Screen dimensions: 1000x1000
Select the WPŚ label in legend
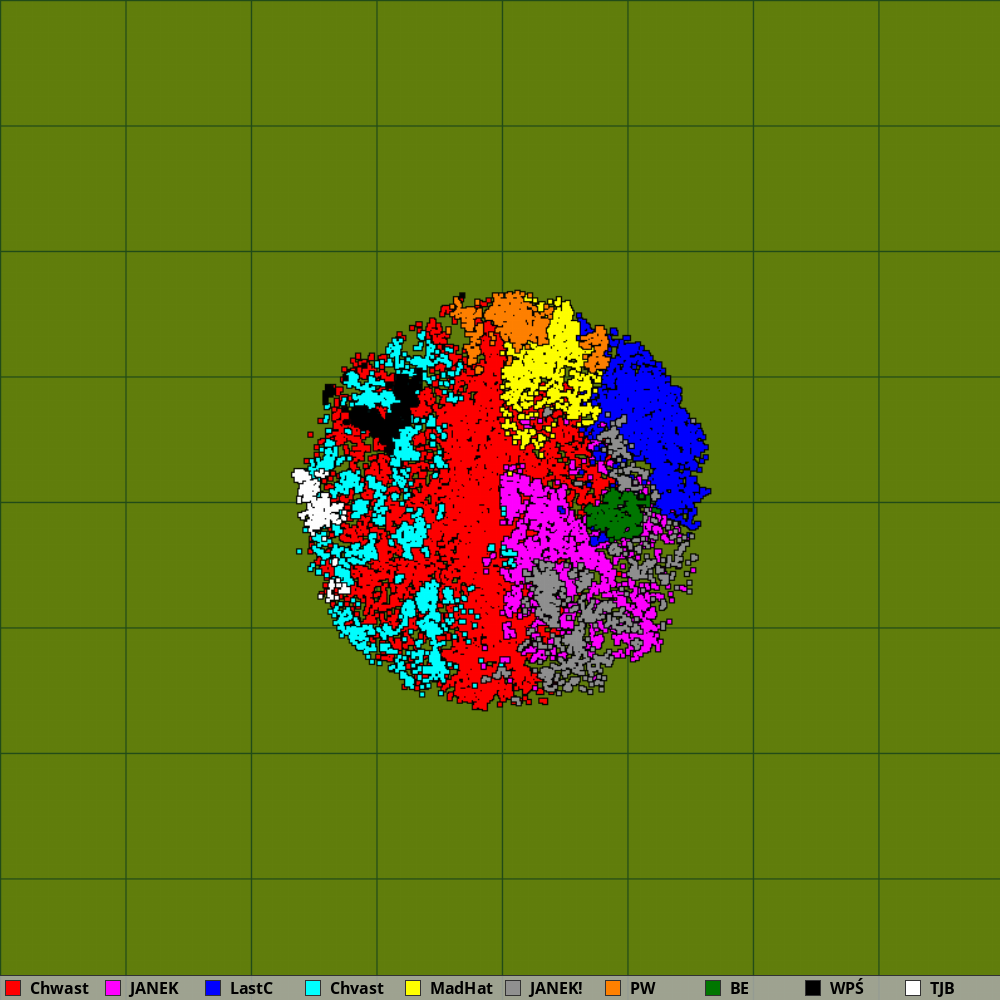click(847, 988)
